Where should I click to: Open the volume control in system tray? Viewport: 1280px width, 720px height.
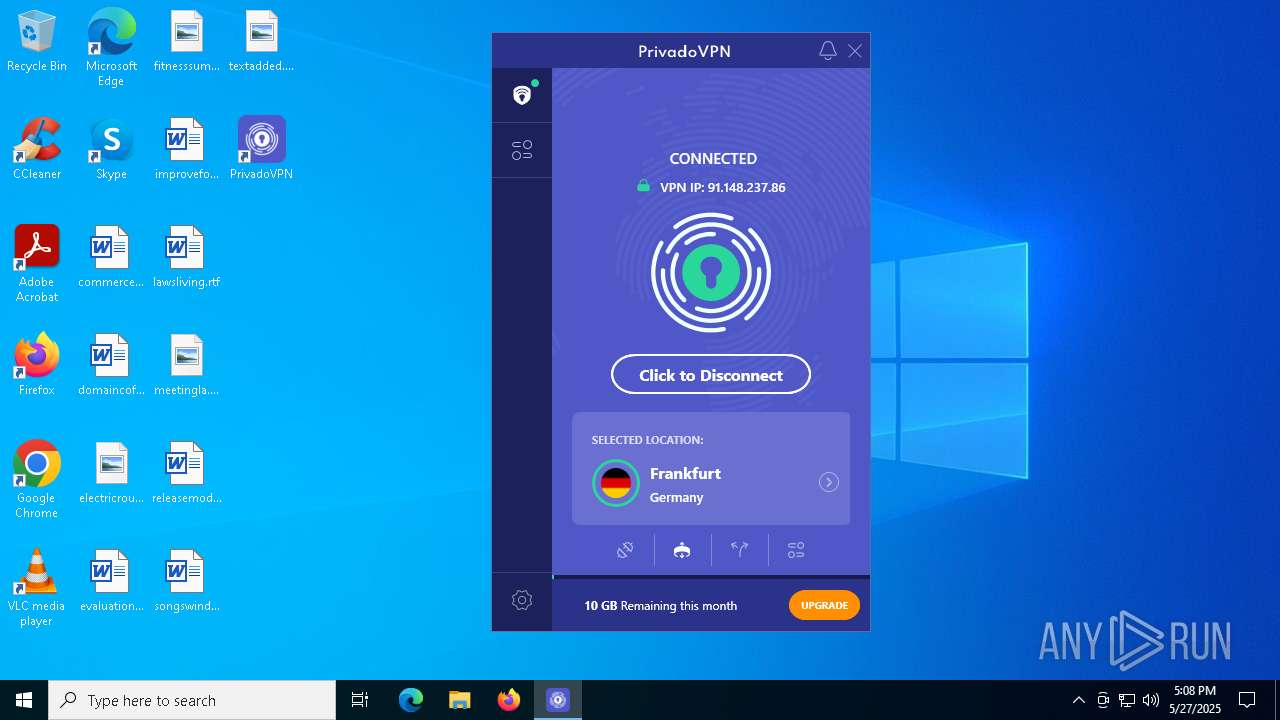click(x=1151, y=700)
